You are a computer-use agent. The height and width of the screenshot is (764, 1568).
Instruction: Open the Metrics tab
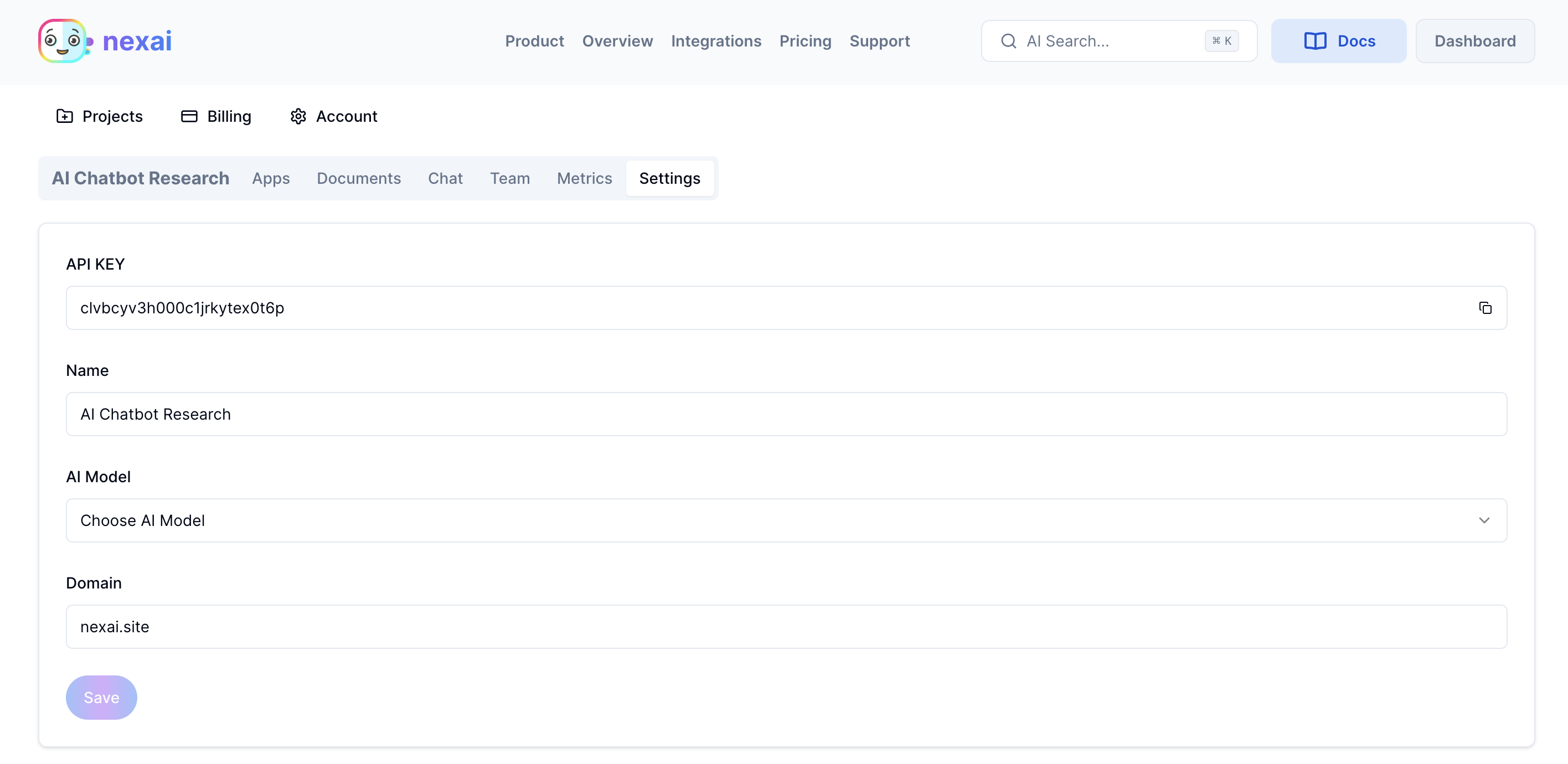(x=584, y=178)
